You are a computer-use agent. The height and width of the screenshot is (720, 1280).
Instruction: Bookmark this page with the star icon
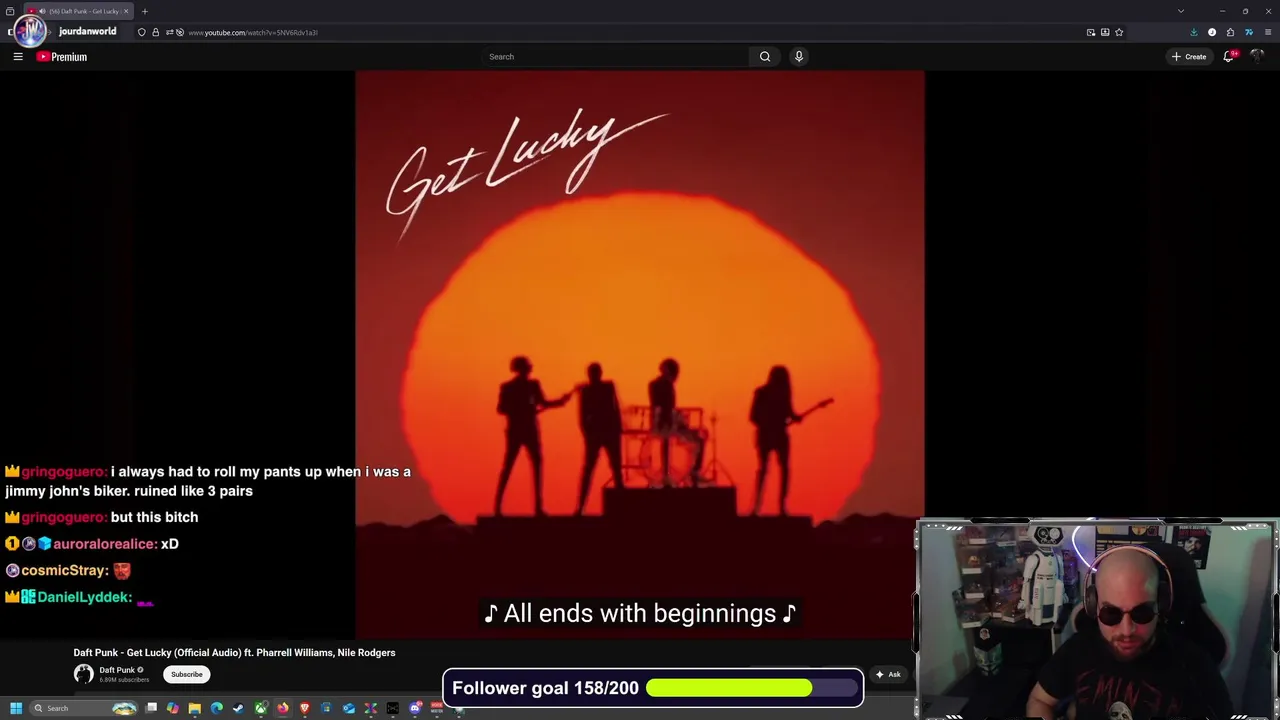point(1119,33)
